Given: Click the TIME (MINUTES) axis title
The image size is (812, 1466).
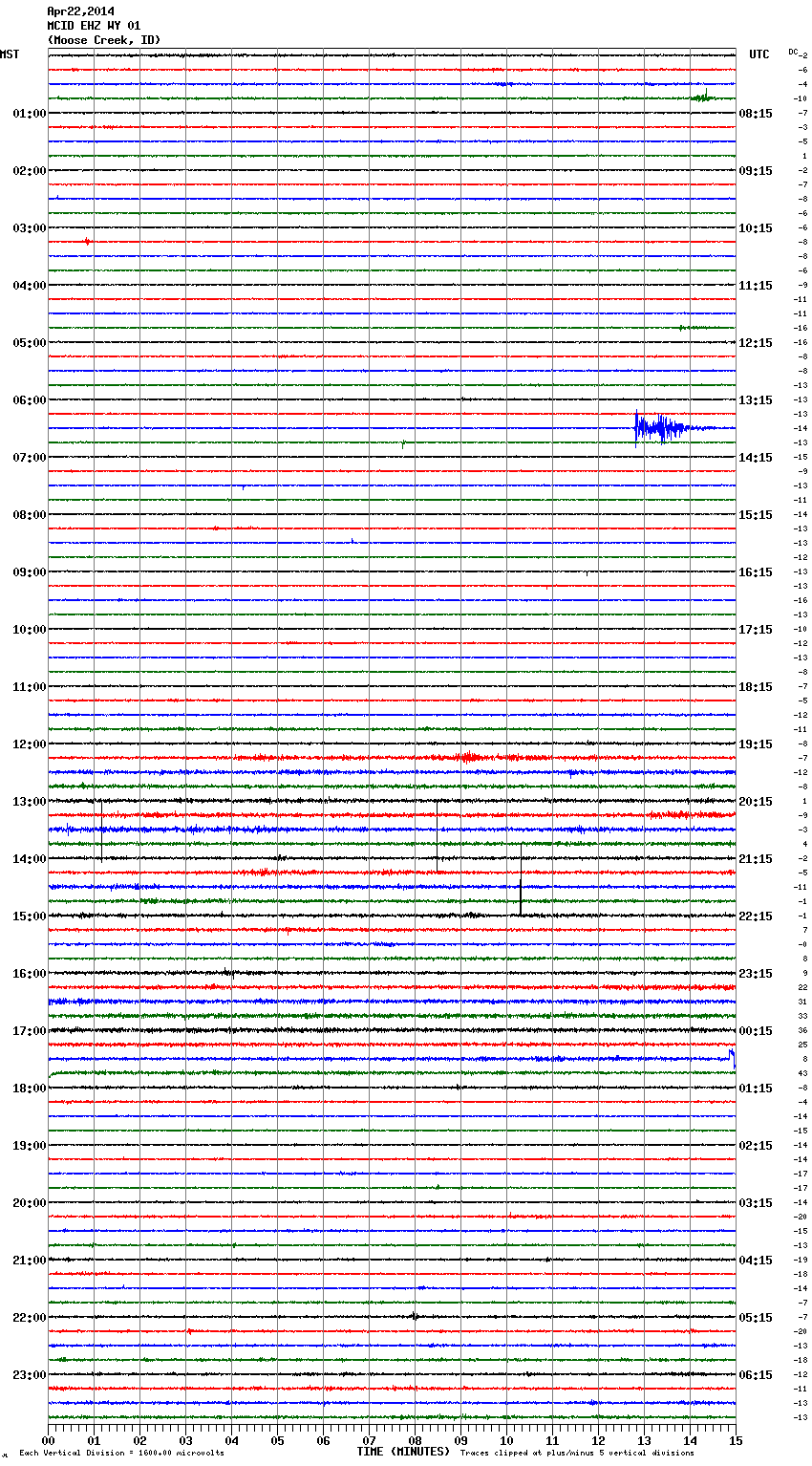Looking at the screenshot, I should tap(403, 1452).
